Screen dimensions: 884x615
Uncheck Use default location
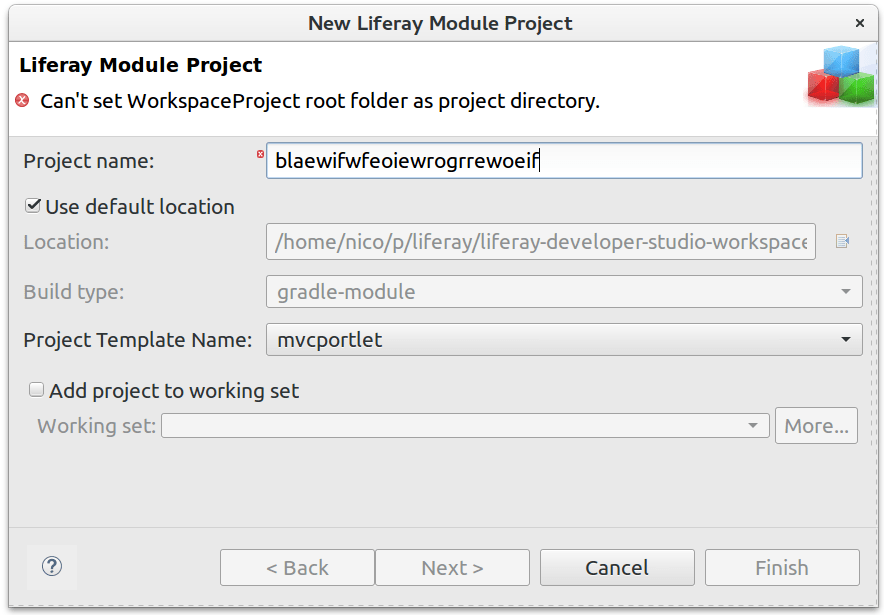pyautogui.click(x=32, y=207)
